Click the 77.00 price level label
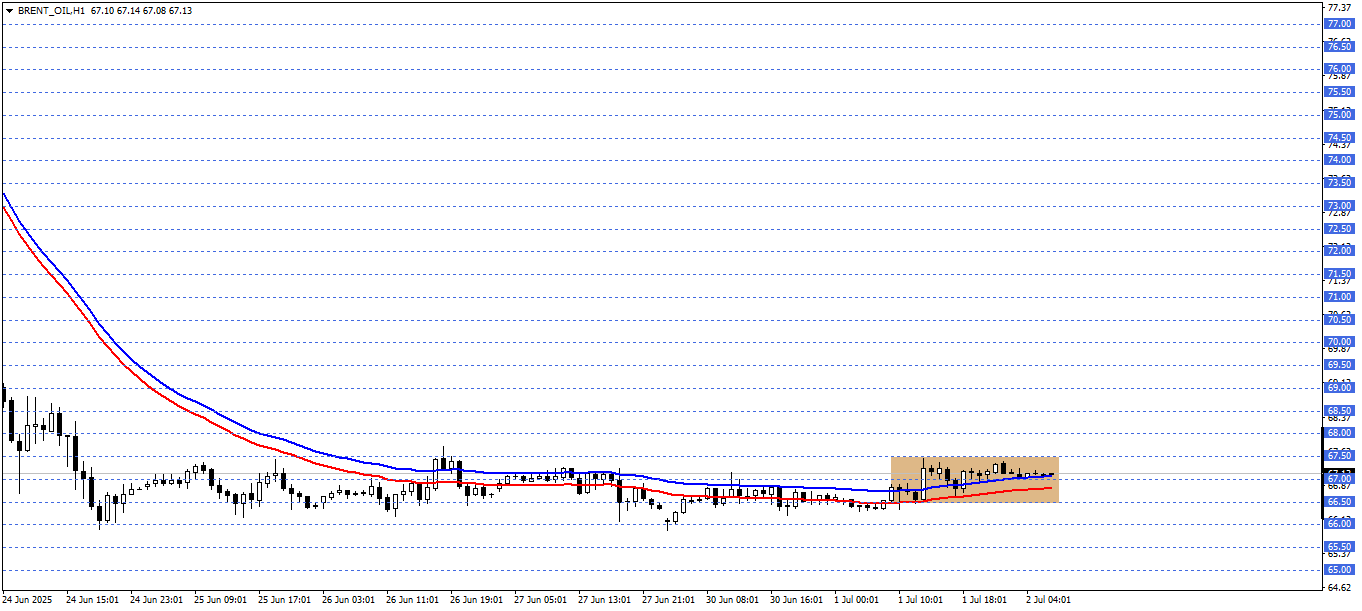1362x611 pixels. coord(1339,24)
